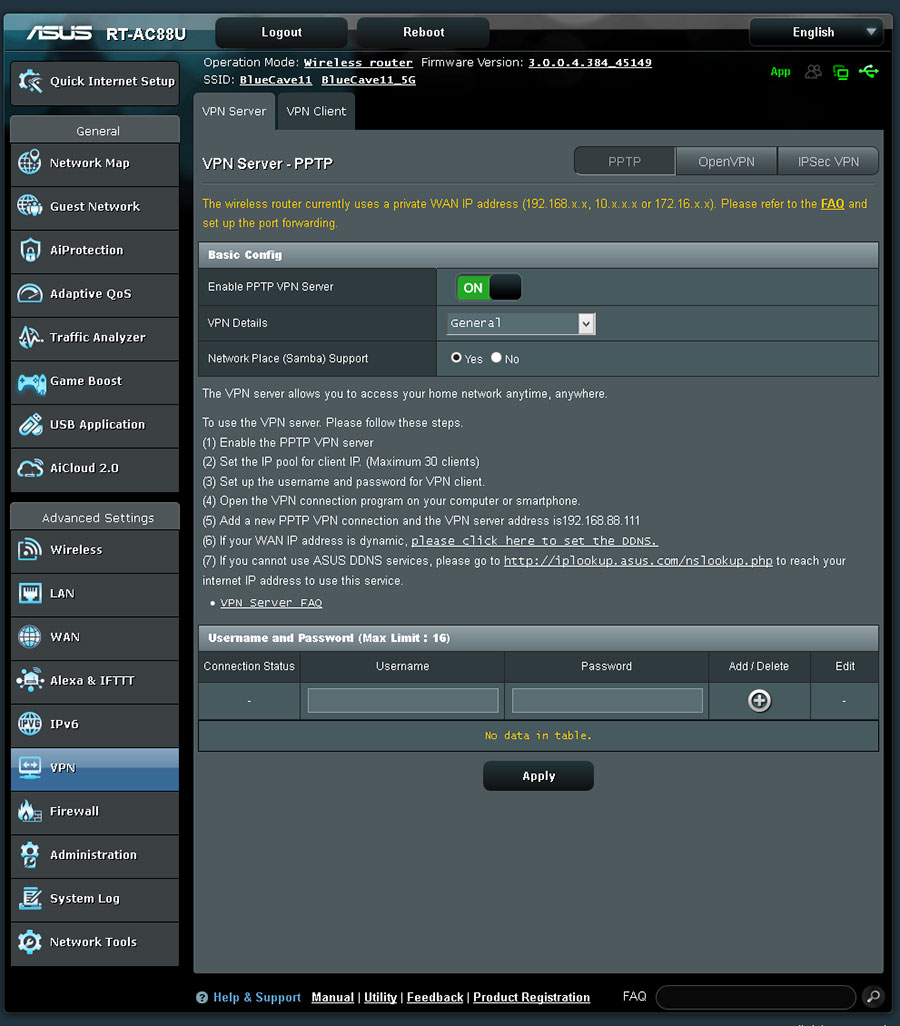Screen dimensions: 900x1026
Task: Click the Guest Network globe icon
Action: [29, 206]
